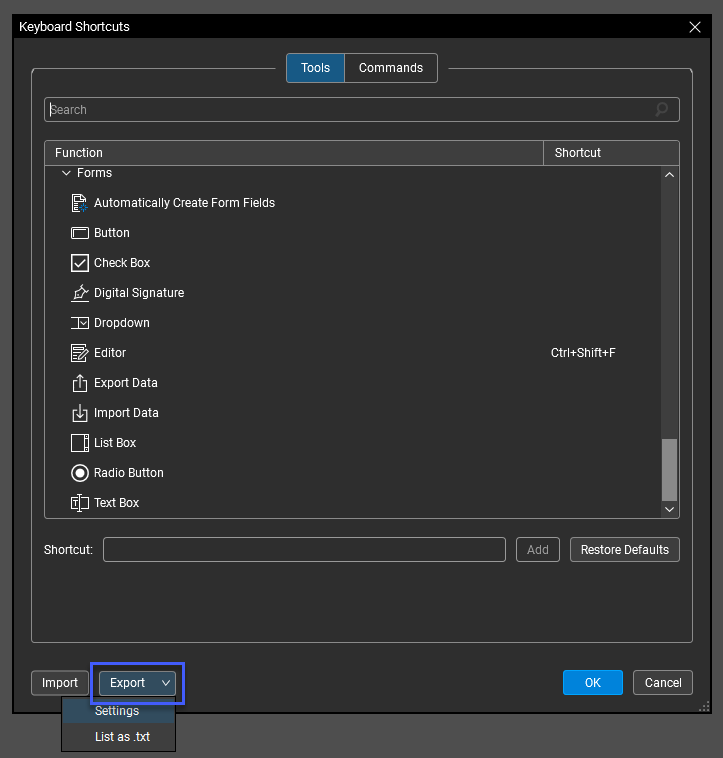Viewport: 723px width, 758px height.
Task: Click the list scrollbar thumb
Action: [669, 470]
